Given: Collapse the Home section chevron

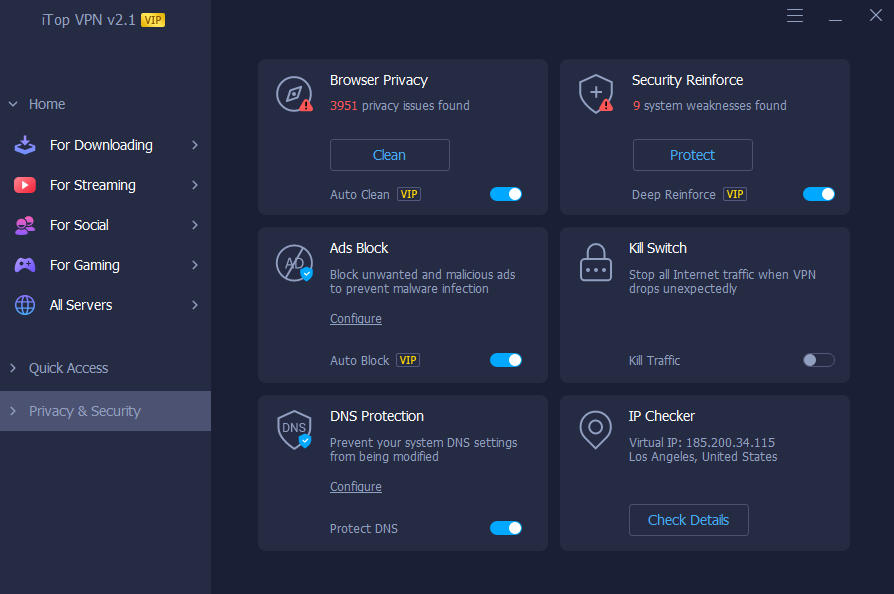Looking at the screenshot, I should click(13, 104).
